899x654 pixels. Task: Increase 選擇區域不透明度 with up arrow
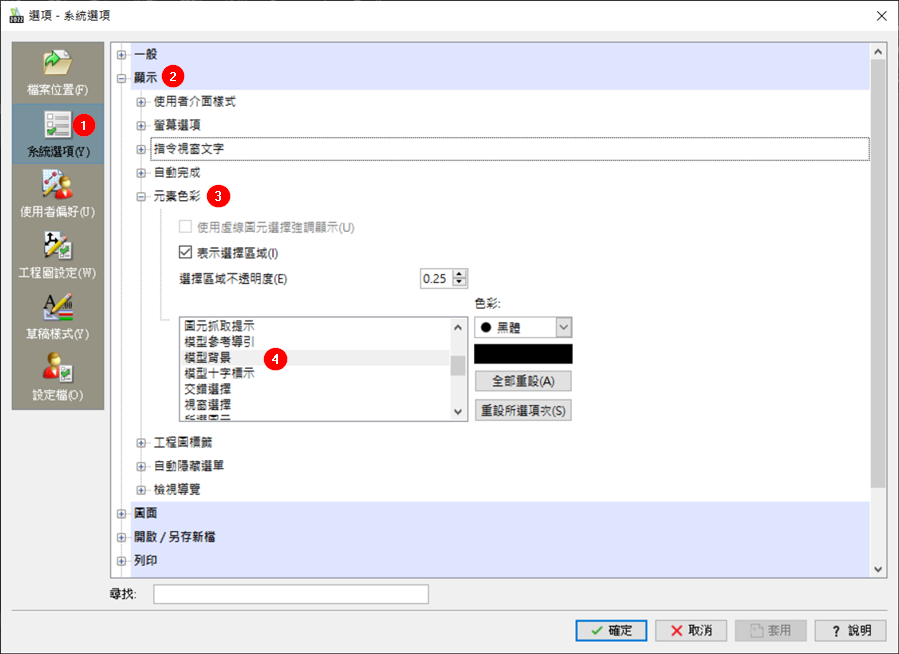[x=460, y=274]
